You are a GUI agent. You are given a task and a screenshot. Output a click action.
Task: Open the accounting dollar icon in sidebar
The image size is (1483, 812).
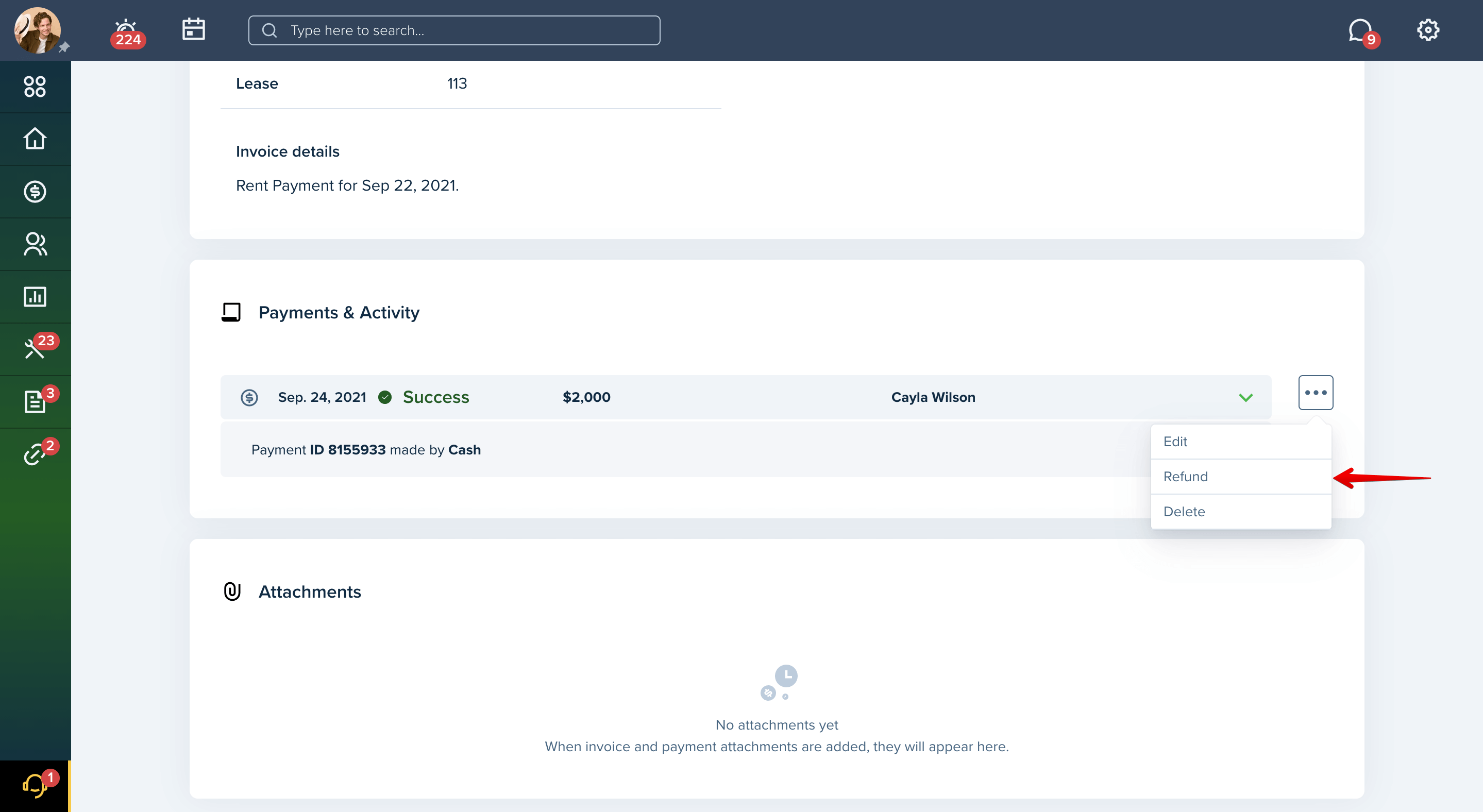coord(35,192)
